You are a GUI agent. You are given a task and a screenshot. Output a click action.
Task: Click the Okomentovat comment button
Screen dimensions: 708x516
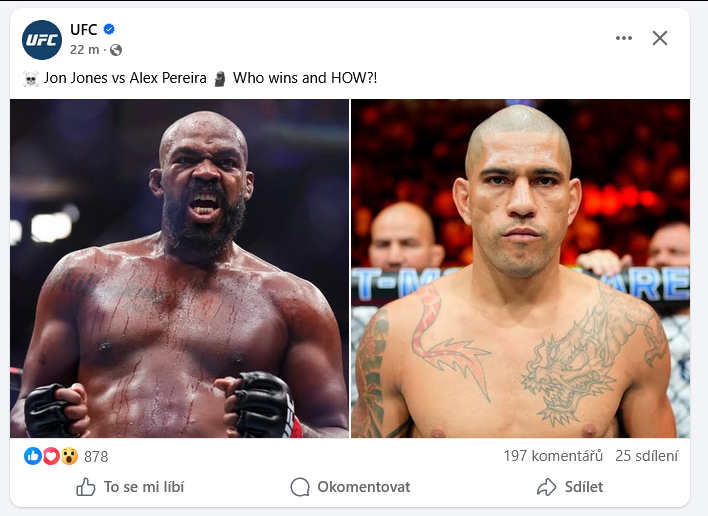click(x=350, y=487)
